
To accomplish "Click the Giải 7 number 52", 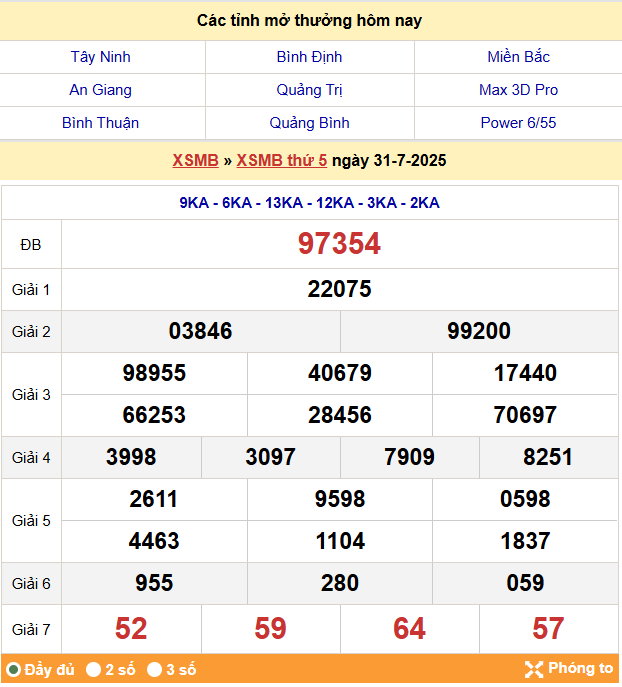I will pos(131,629).
